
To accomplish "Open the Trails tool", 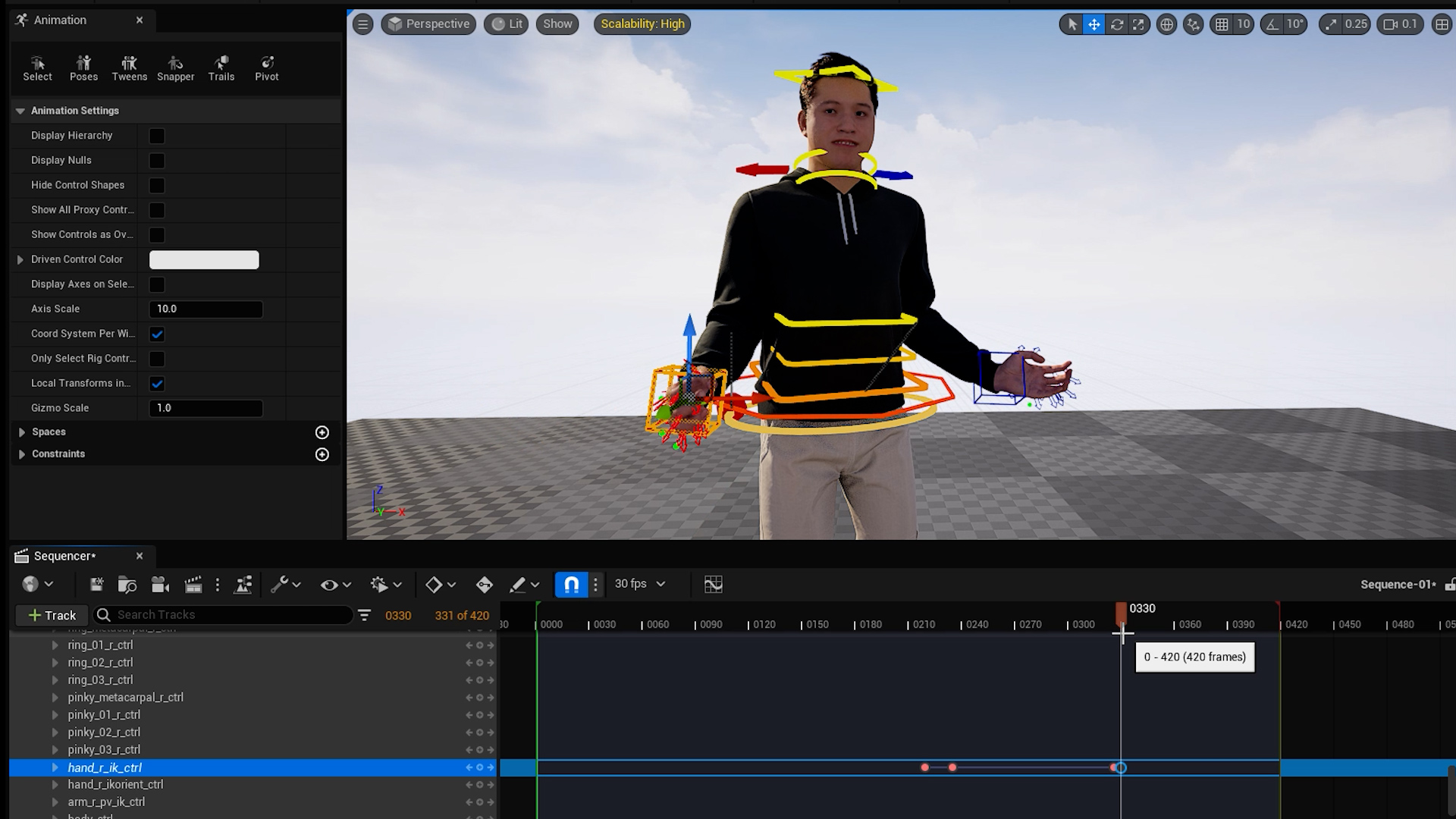I will (221, 67).
